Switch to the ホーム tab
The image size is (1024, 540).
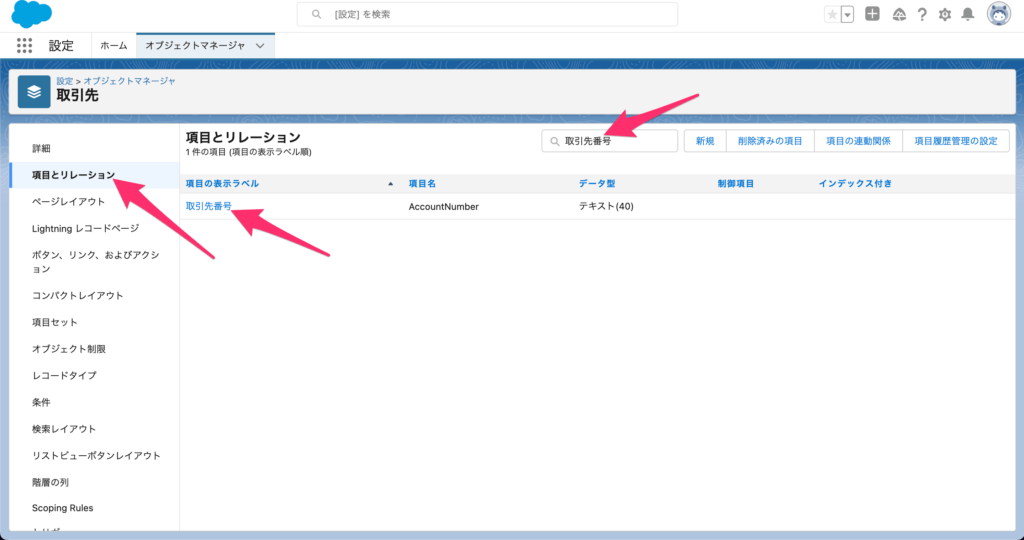tap(114, 46)
